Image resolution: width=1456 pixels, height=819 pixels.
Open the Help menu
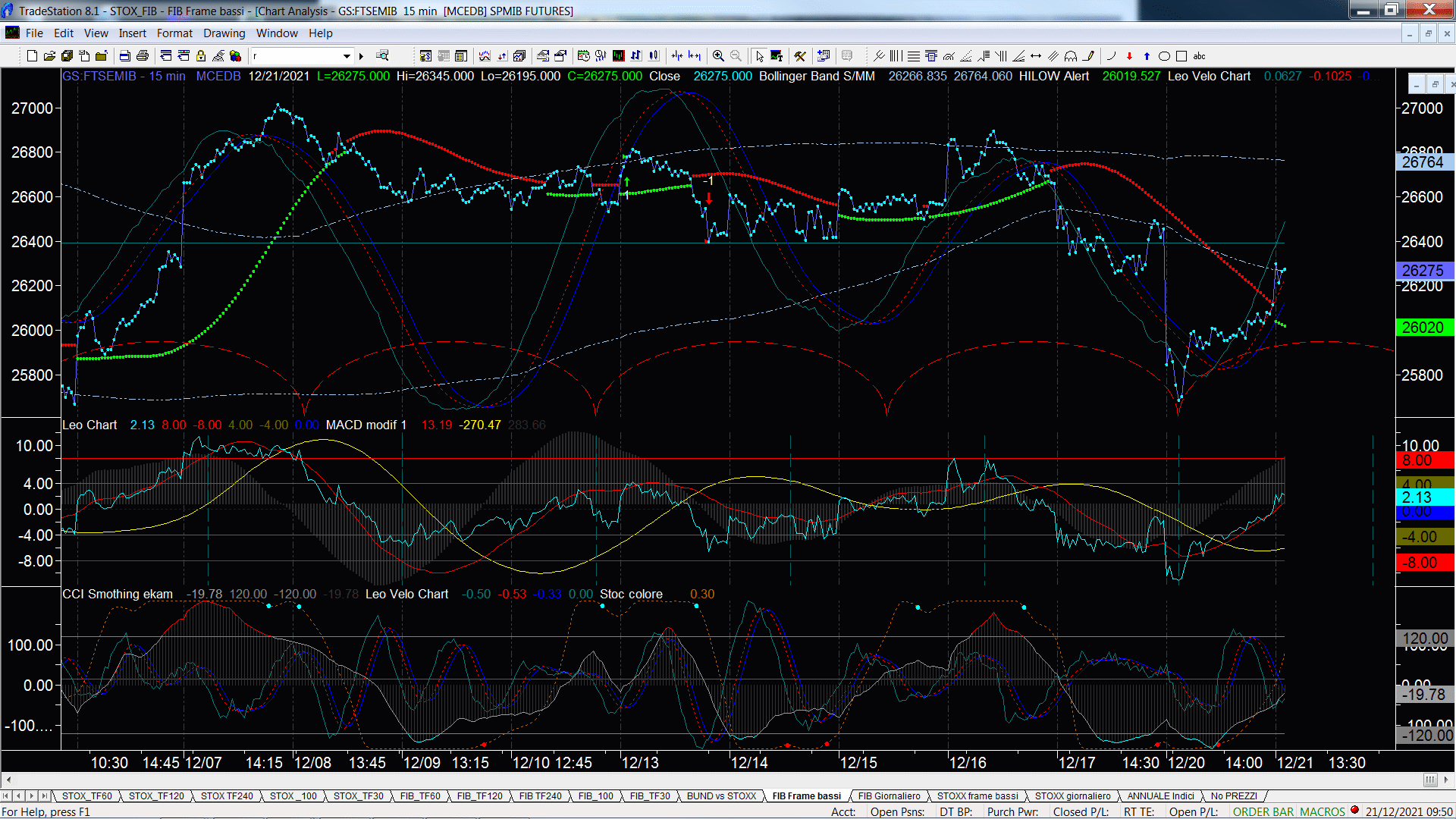click(x=320, y=33)
